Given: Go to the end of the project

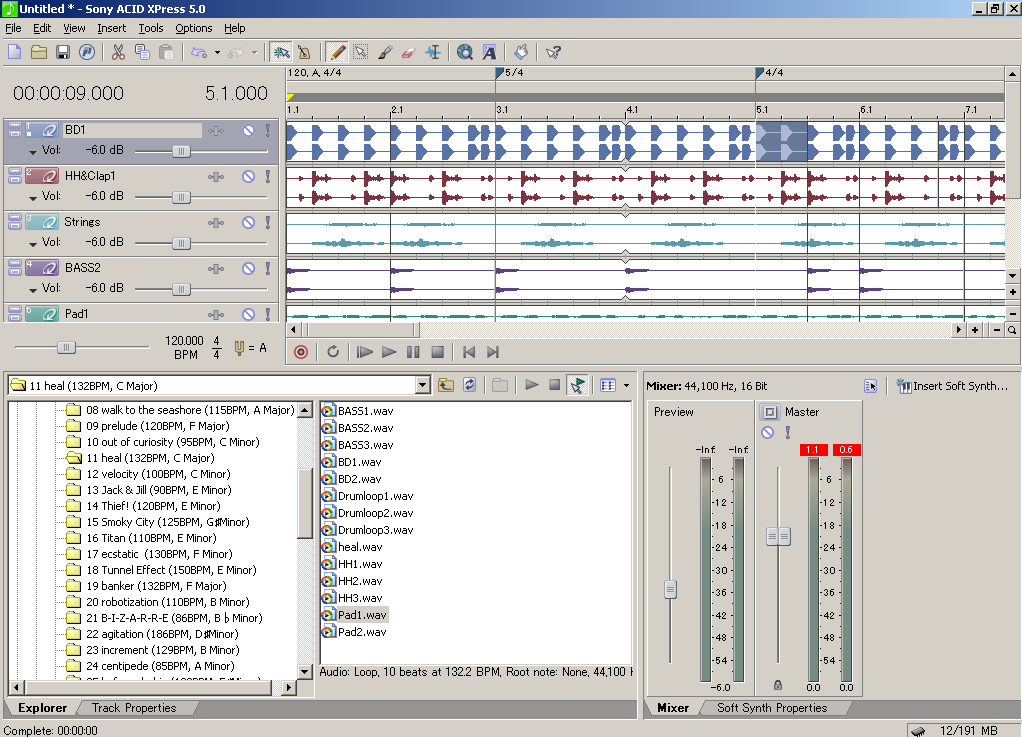Looking at the screenshot, I should [493, 352].
